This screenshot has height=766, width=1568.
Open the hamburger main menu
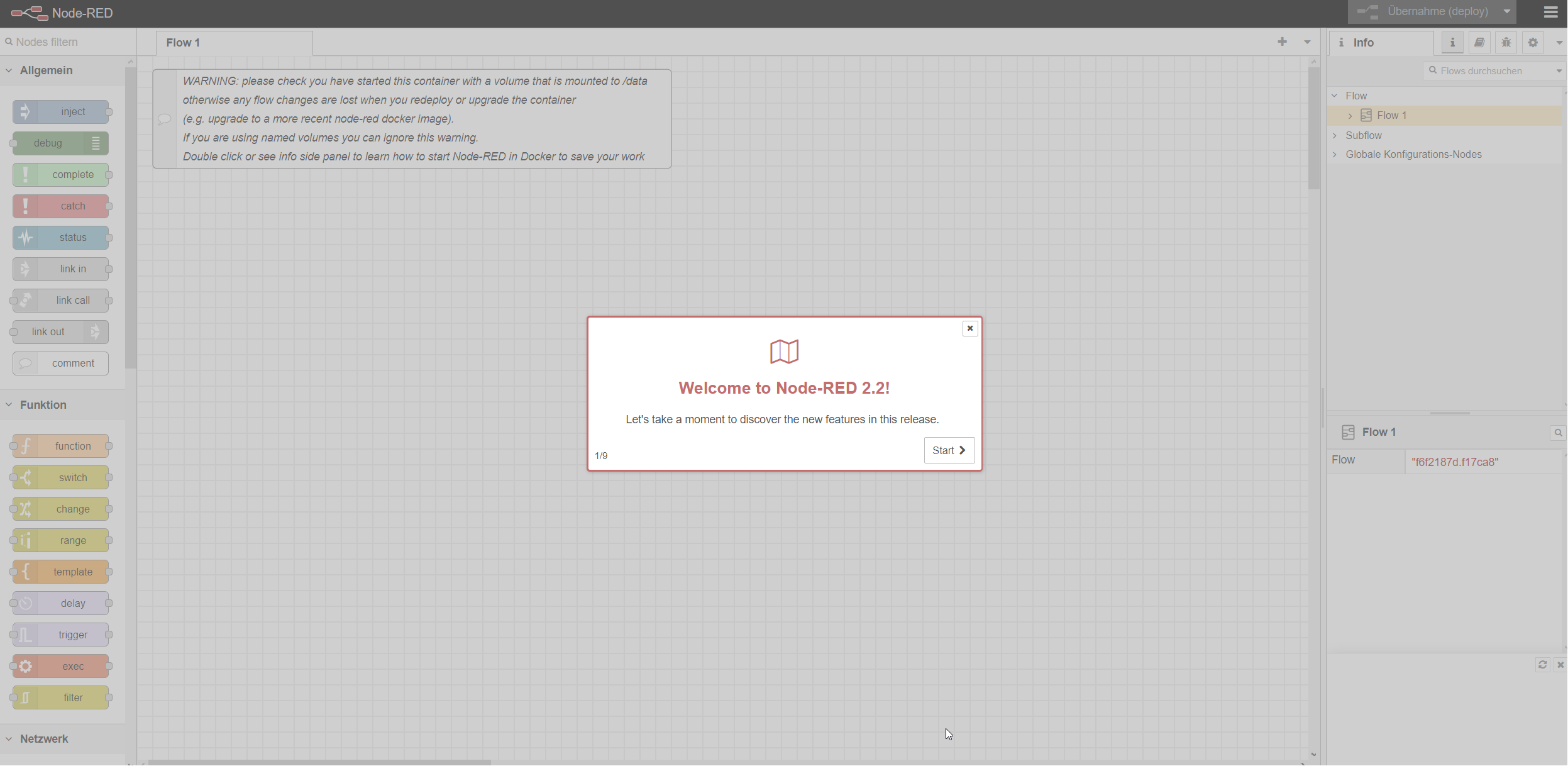(1550, 12)
